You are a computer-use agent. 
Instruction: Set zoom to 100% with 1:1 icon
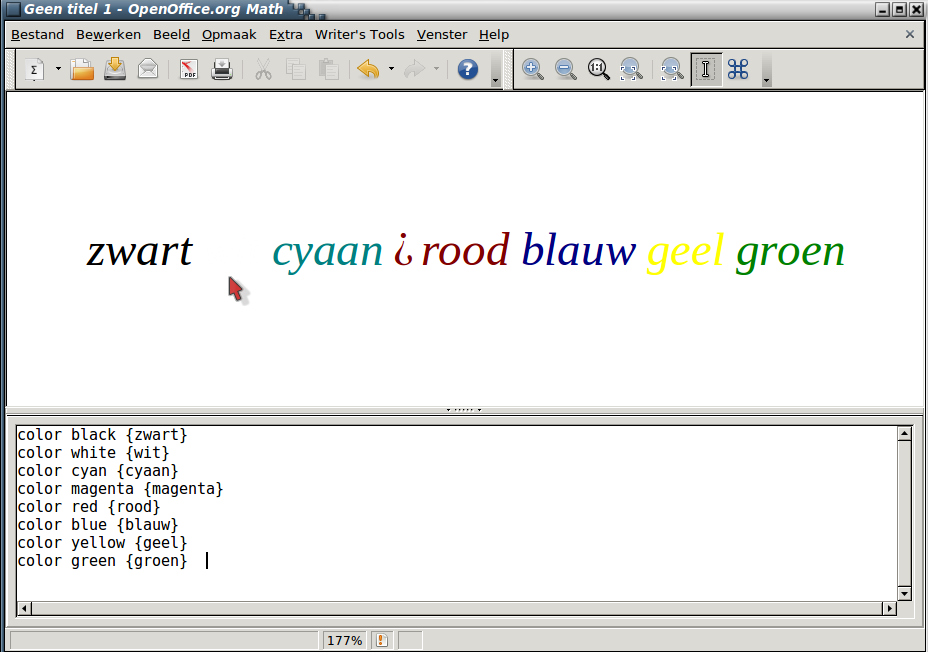click(x=598, y=69)
